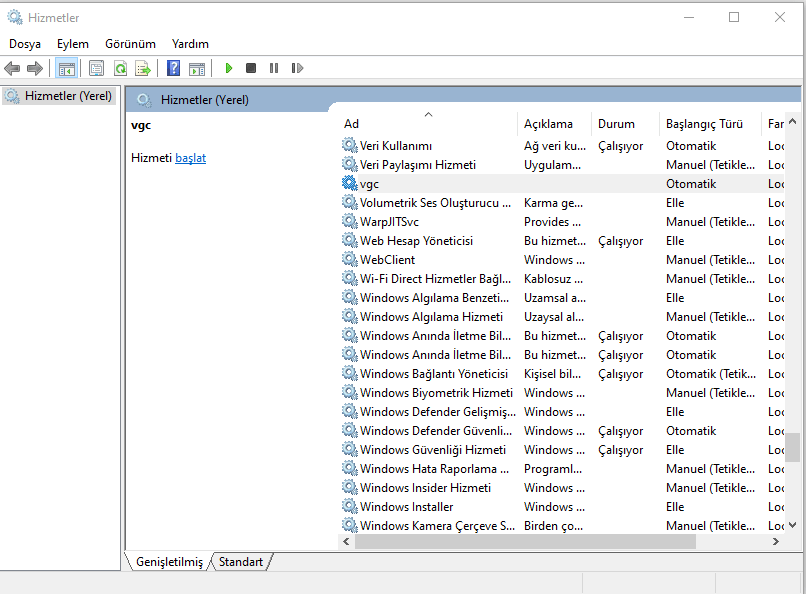806x594 pixels.
Task: Click Çalışıyor status of Veri Kullanımı
Action: pyautogui.click(x=620, y=146)
